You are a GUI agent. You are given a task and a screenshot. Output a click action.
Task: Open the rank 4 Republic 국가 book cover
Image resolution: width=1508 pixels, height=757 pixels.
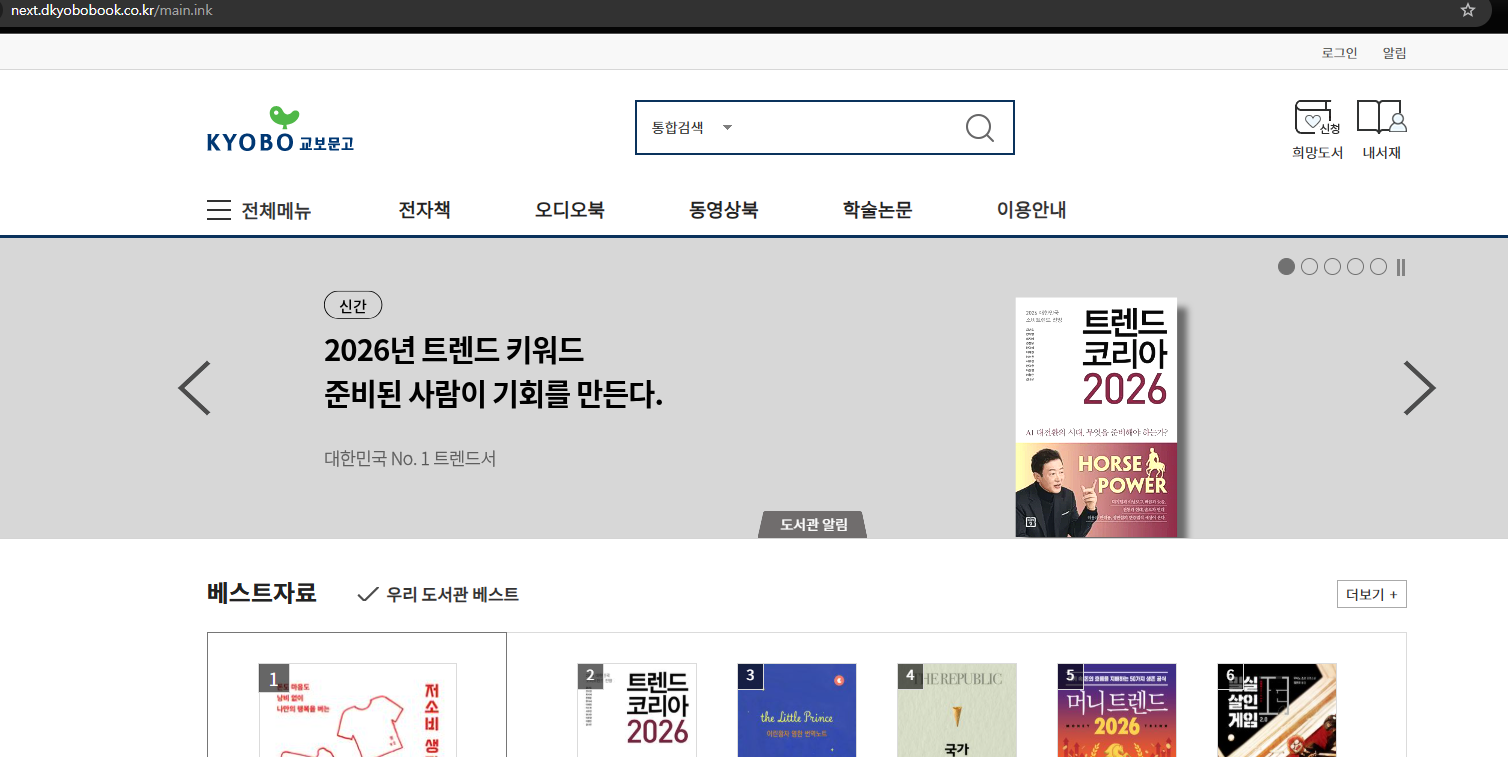click(x=957, y=710)
